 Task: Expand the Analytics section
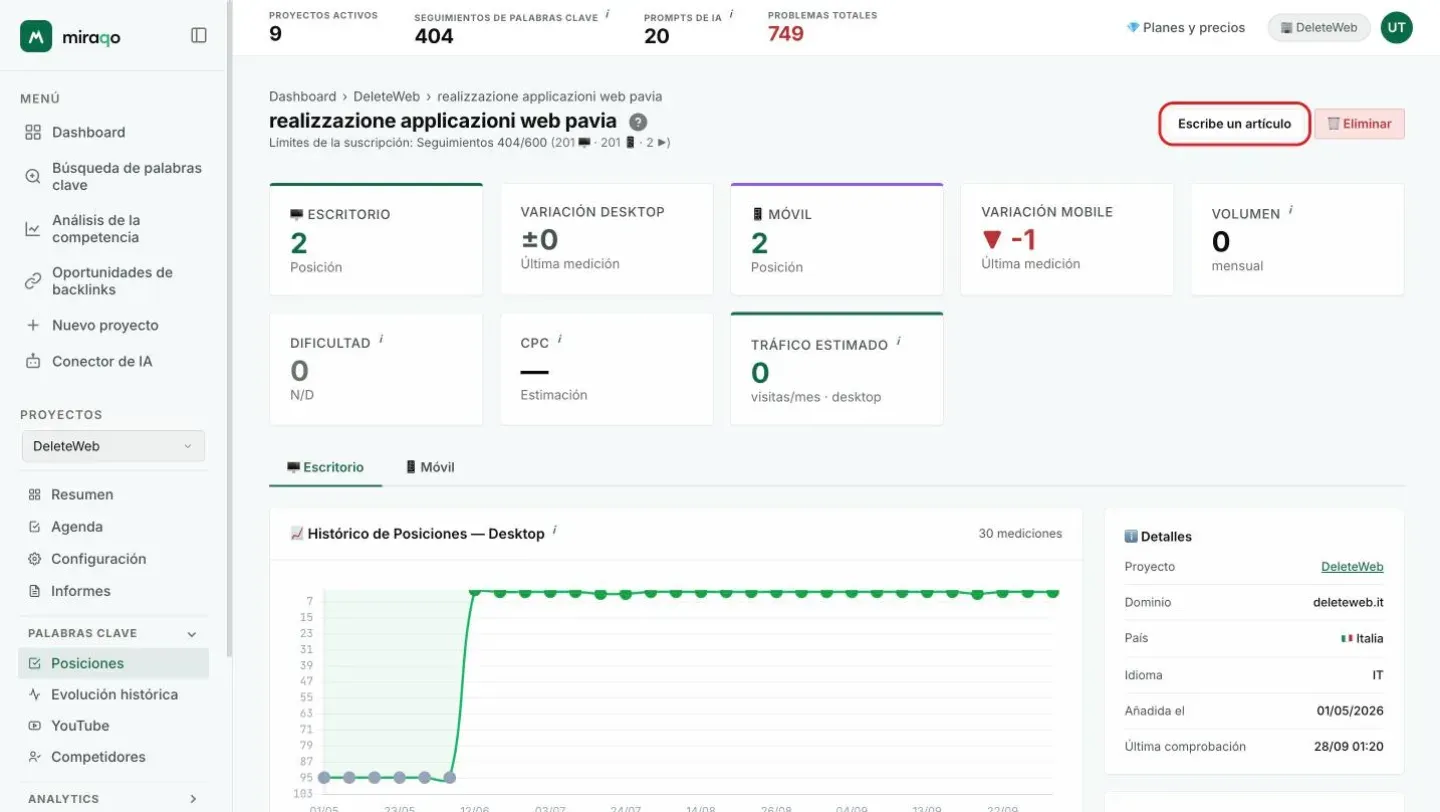coord(193,799)
